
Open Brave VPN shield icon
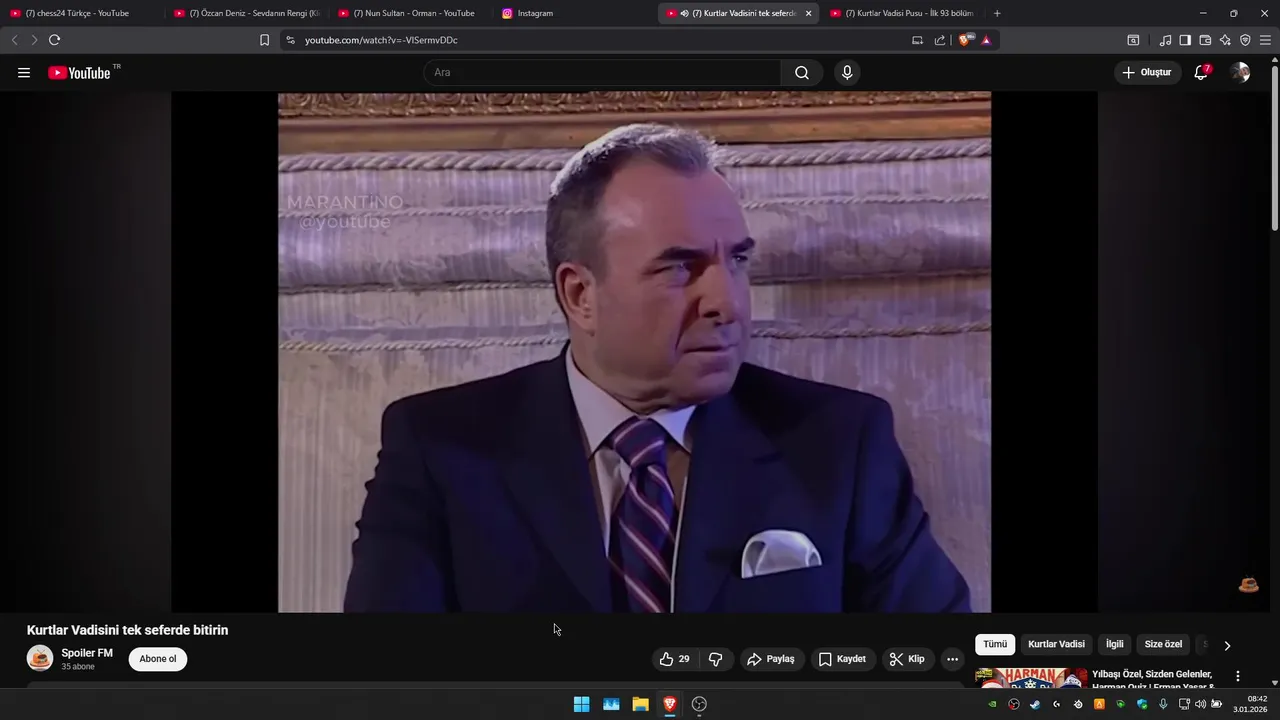click(1245, 40)
